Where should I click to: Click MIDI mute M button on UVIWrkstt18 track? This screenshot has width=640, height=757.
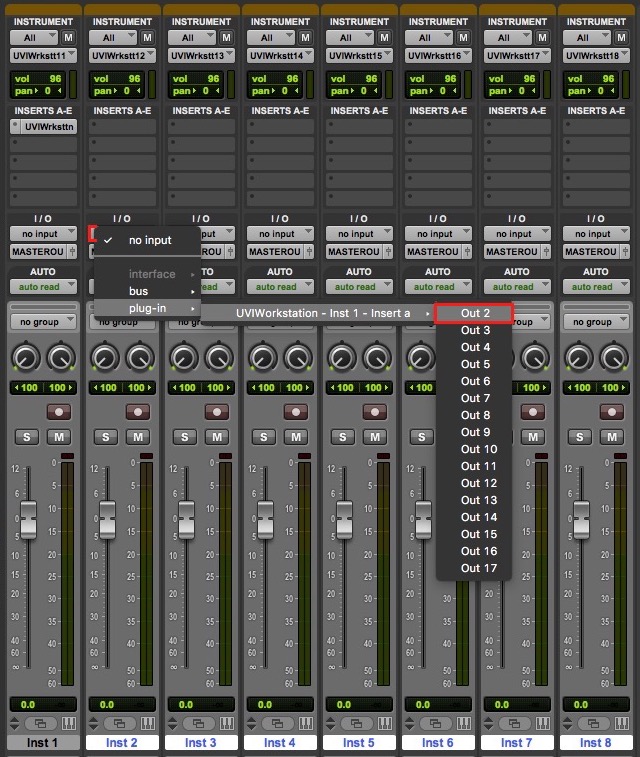621,38
